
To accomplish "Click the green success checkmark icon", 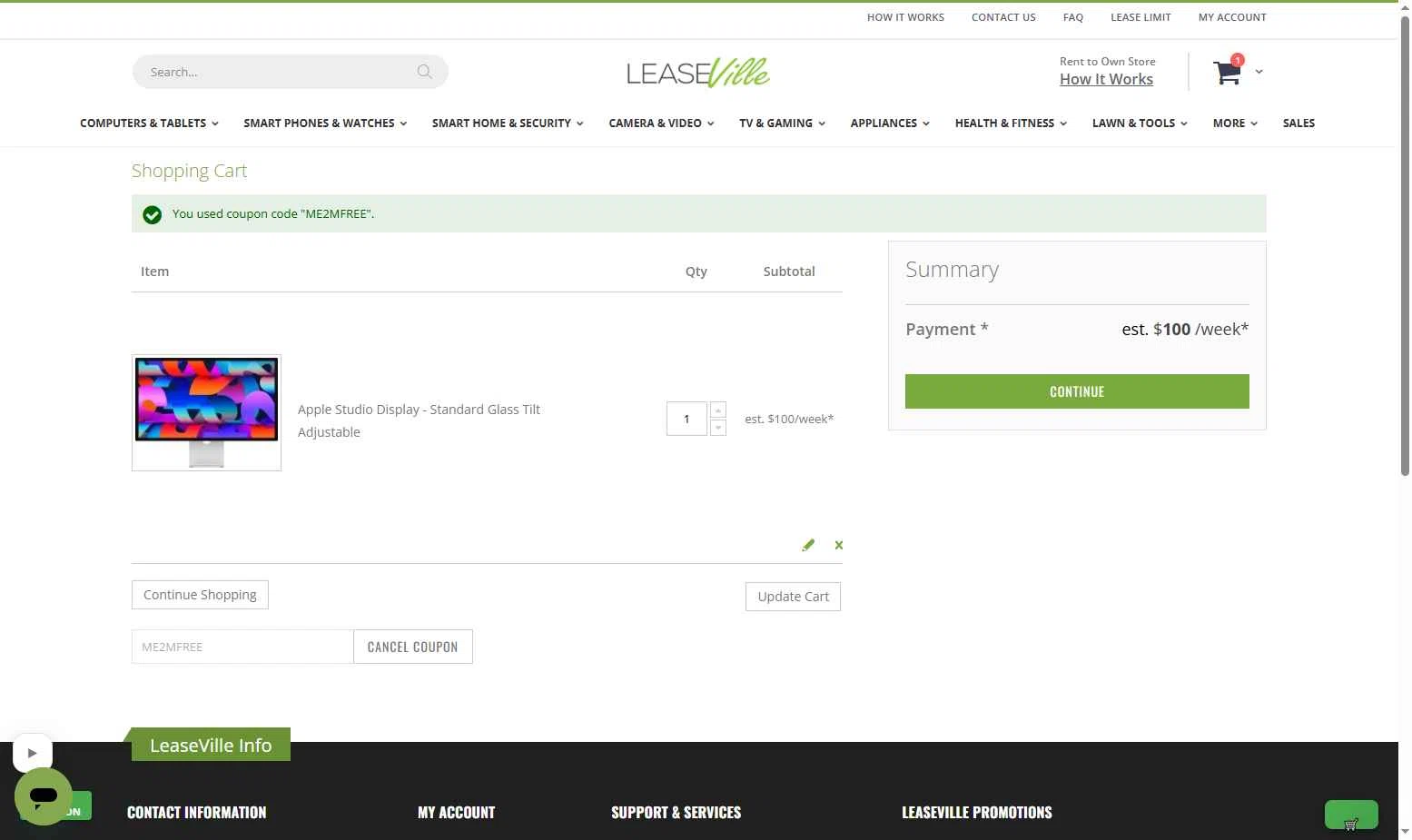I will [153, 214].
